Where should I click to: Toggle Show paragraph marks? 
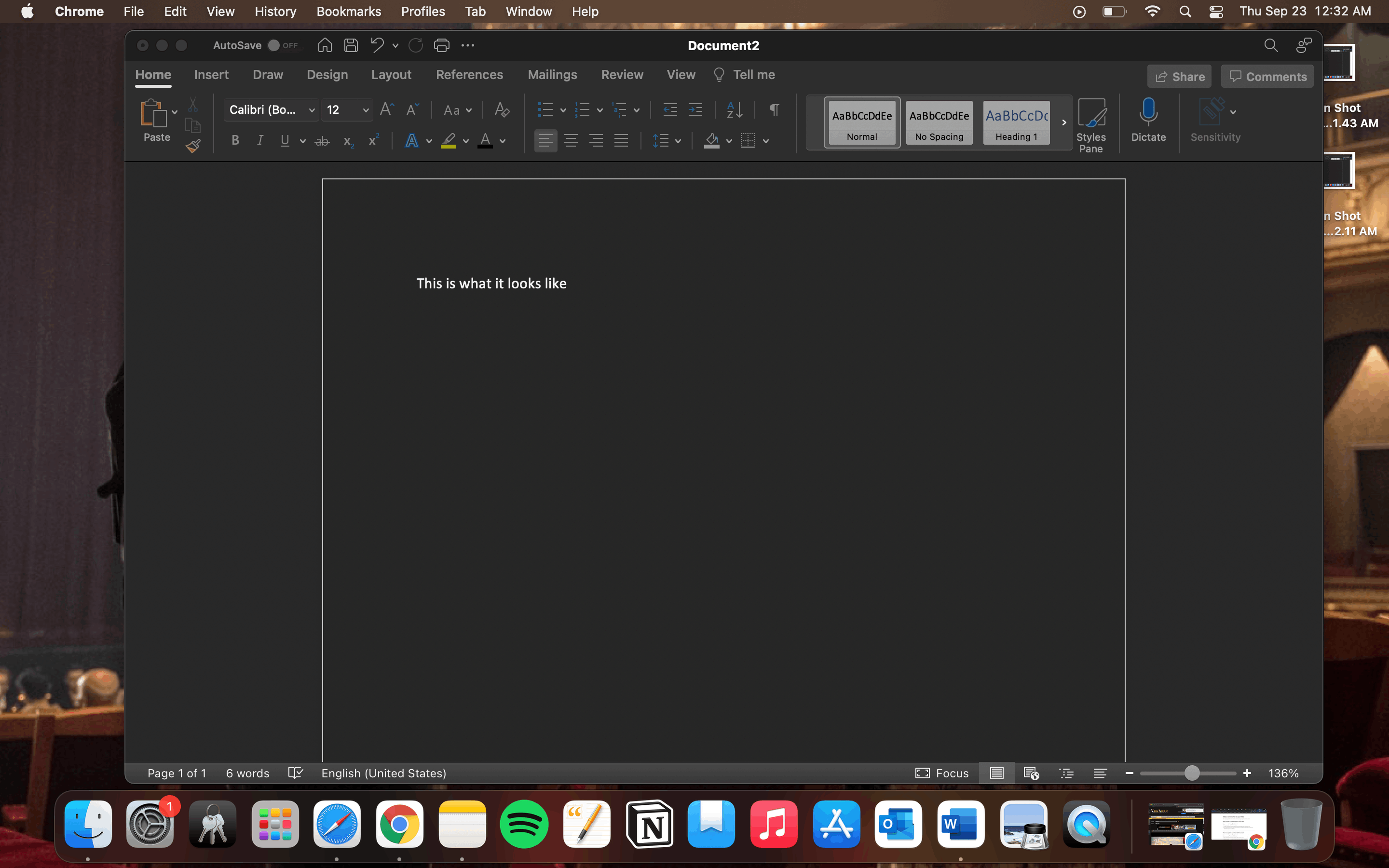coord(774,109)
